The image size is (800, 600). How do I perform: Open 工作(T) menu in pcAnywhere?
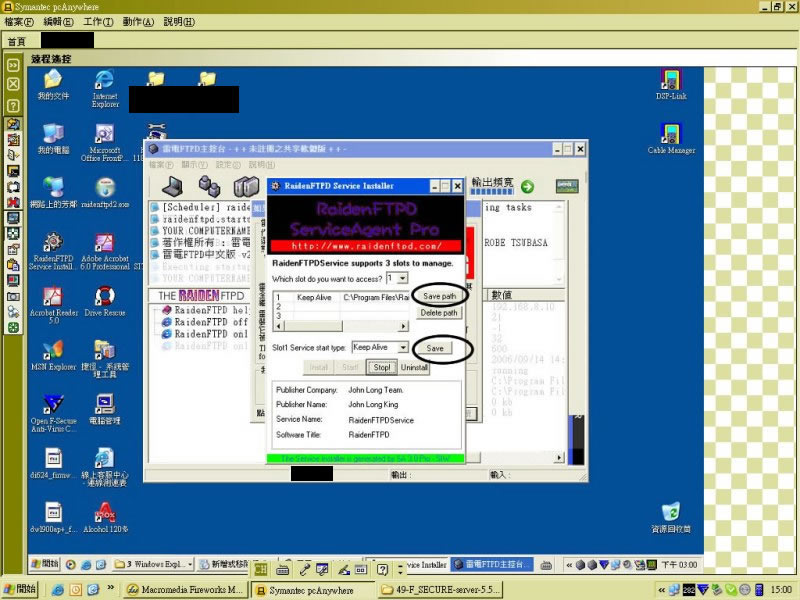point(98,21)
